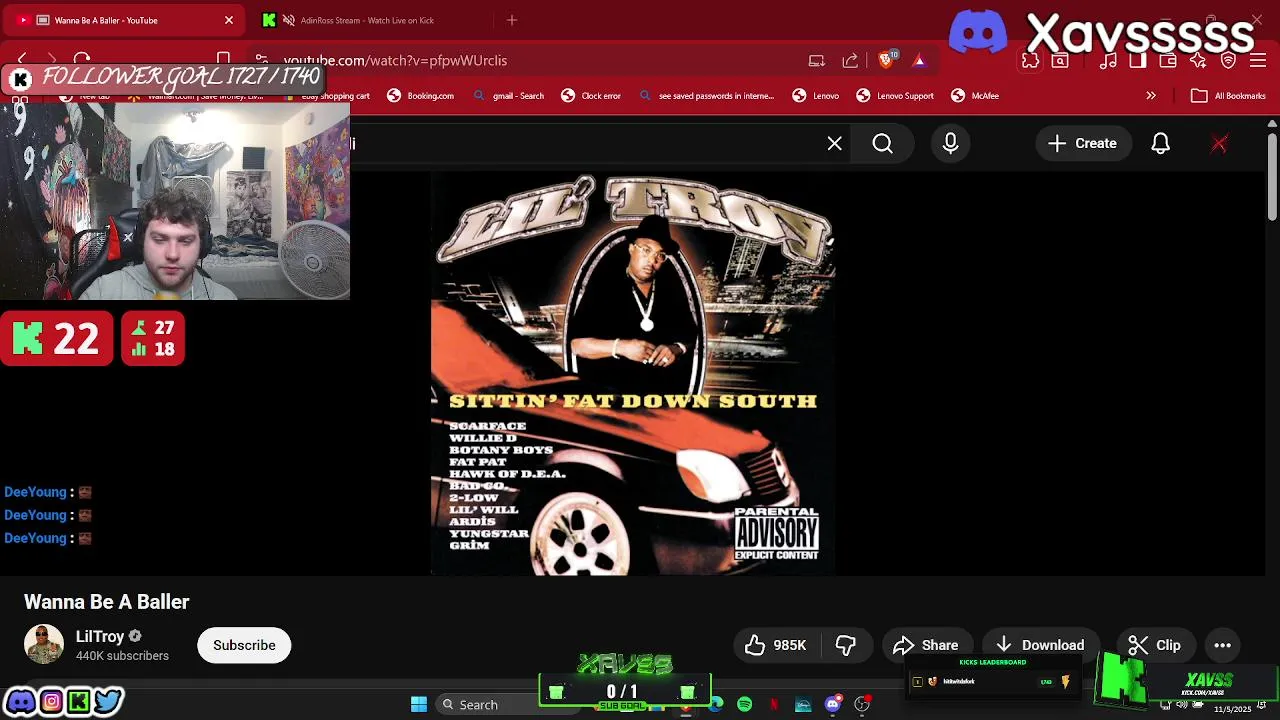Open Netflix from the taskbar
Image resolution: width=1280 pixels, height=720 pixels.
tap(774, 705)
